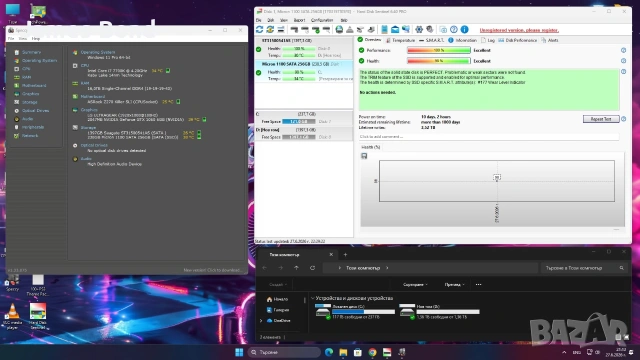Open the Hard Disk Sentinel desktop icon
This screenshot has width=640, height=360.
[38, 316]
